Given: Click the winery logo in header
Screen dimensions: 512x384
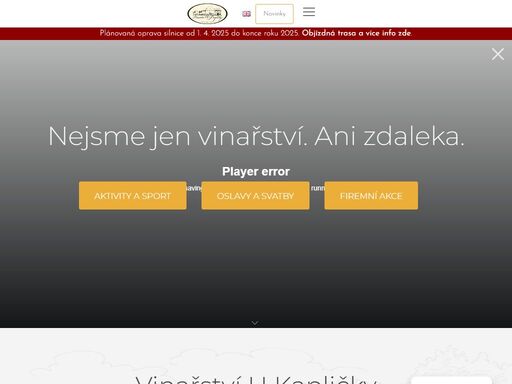Looking at the screenshot, I should point(207,14).
